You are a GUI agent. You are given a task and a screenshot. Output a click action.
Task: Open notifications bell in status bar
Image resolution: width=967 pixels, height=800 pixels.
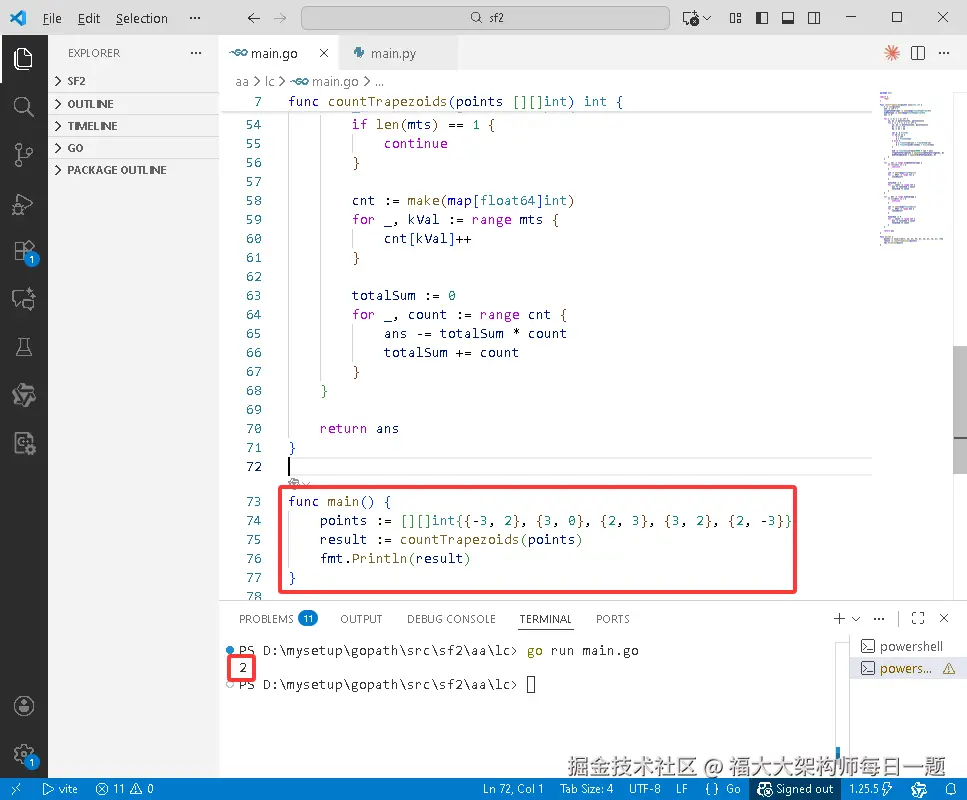[950, 789]
